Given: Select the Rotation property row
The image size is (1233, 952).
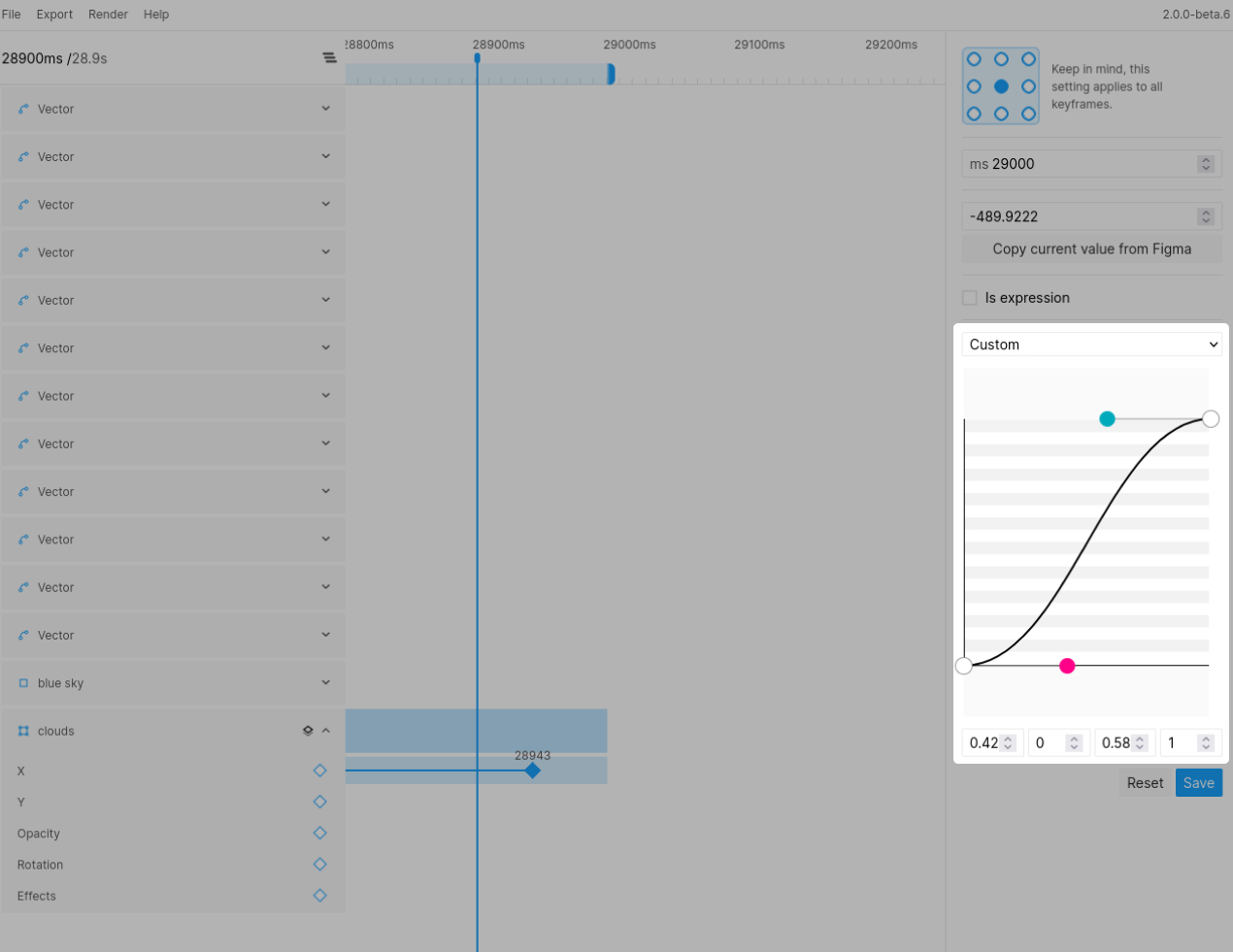Looking at the screenshot, I should (x=173, y=865).
